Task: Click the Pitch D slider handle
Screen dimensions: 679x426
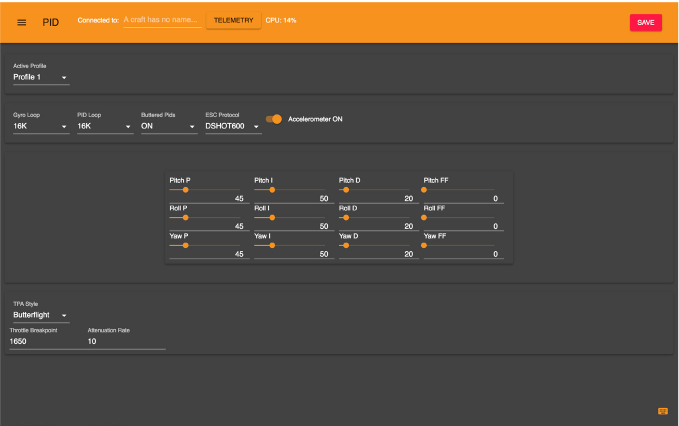Action: [346, 190]
